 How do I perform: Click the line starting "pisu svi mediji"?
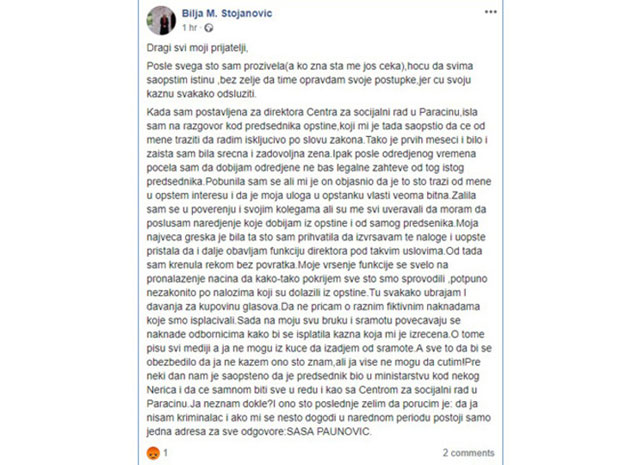(x=319, y=348)
